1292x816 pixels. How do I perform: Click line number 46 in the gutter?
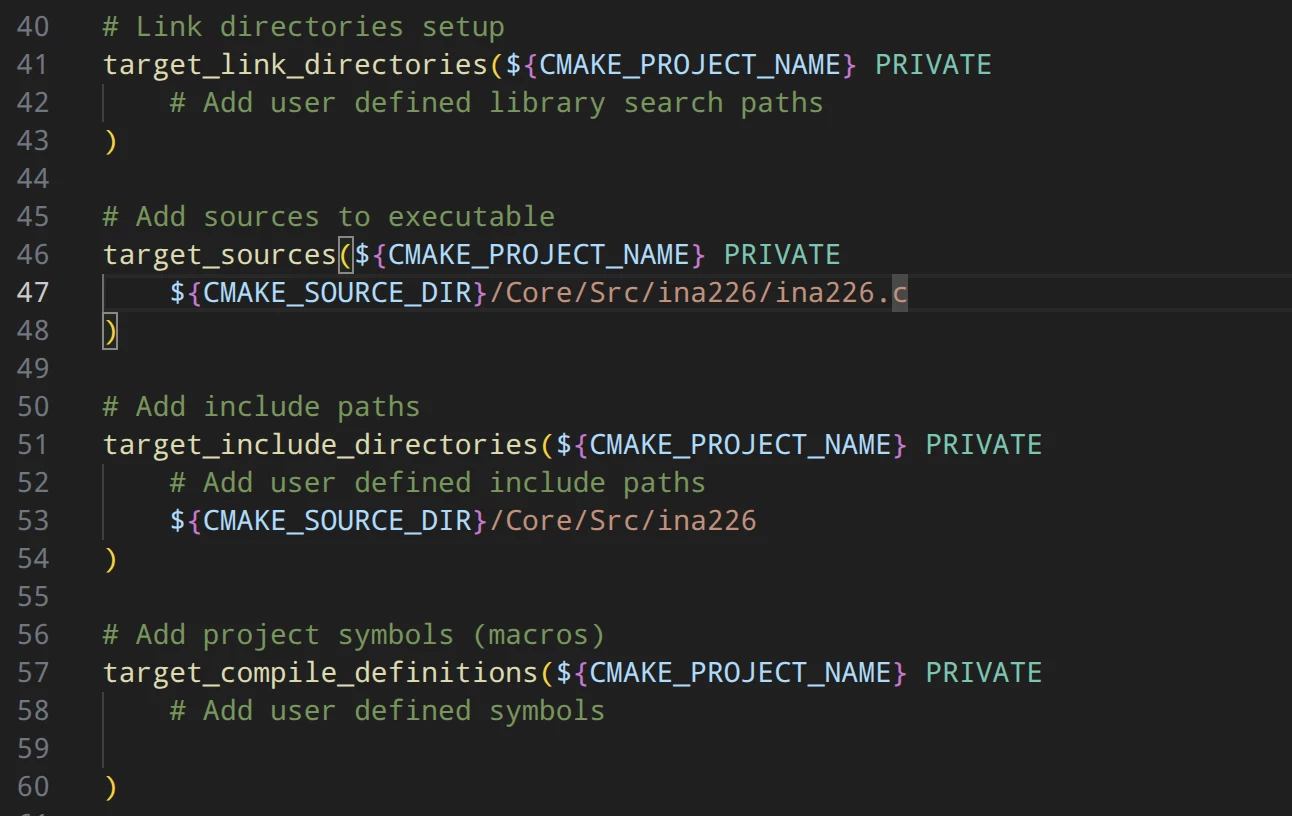pos(33,254)
